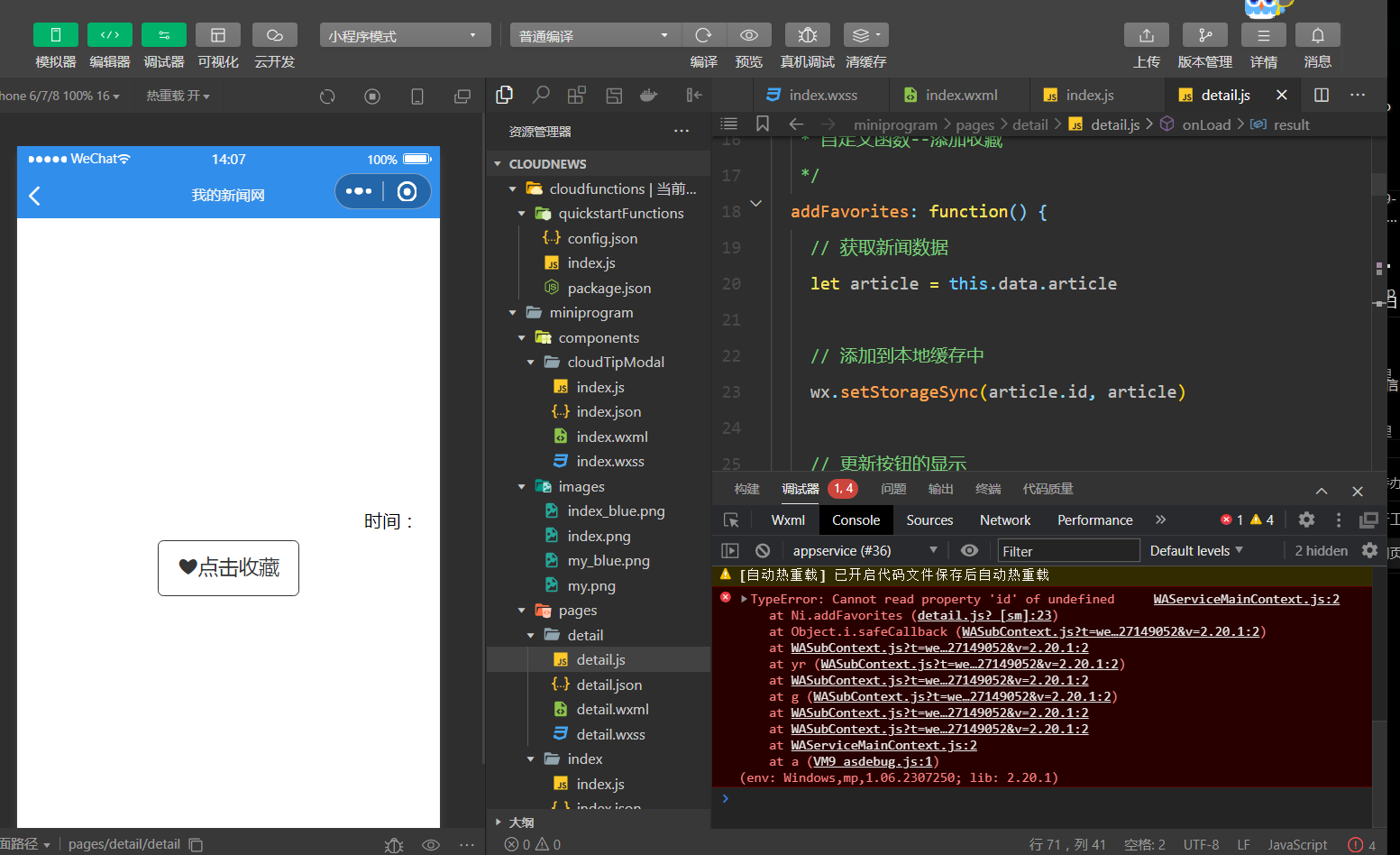Open the 普通编译 compile mode dropdown
Viewport: 1400px width, 855px height.
coord(595,35)
